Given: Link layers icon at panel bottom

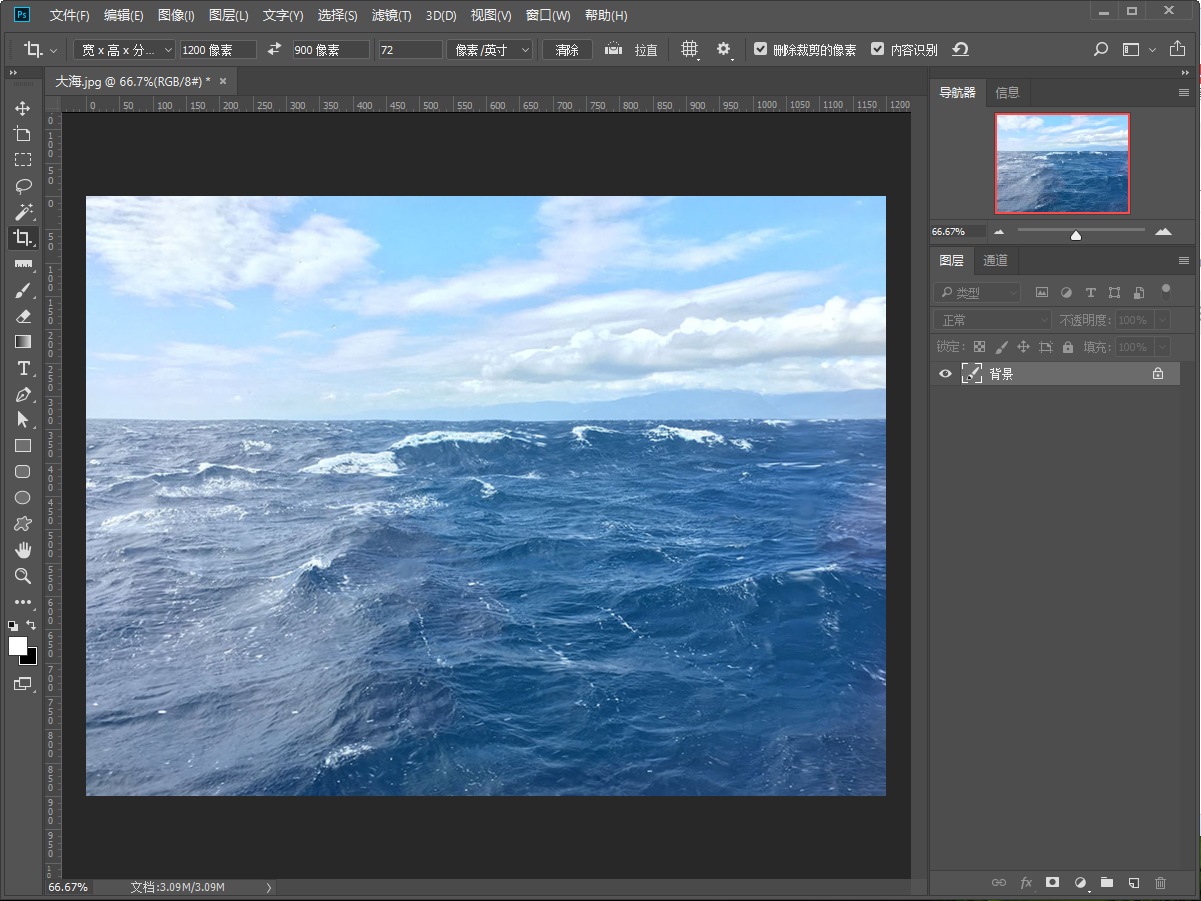Looking at the screenshot, I should pyautogui.click(x=998, y=883).
